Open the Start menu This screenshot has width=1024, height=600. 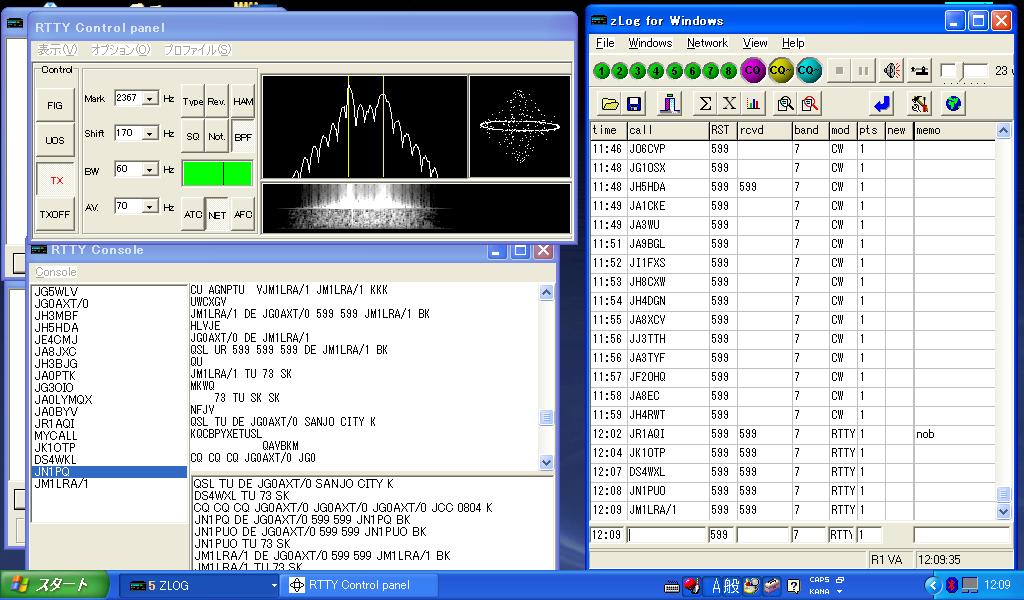click(54, 585)
